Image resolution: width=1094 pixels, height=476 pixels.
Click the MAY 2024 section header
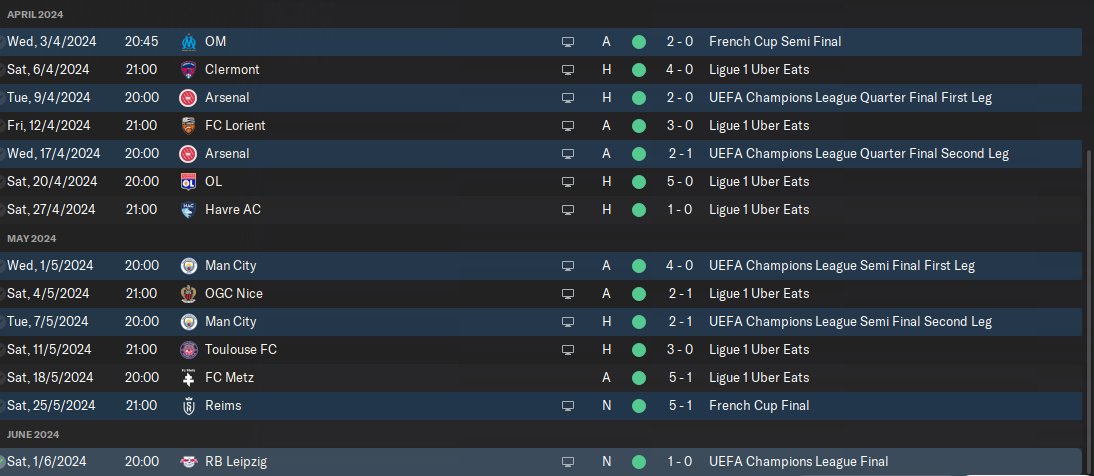[x=31, y=239]
